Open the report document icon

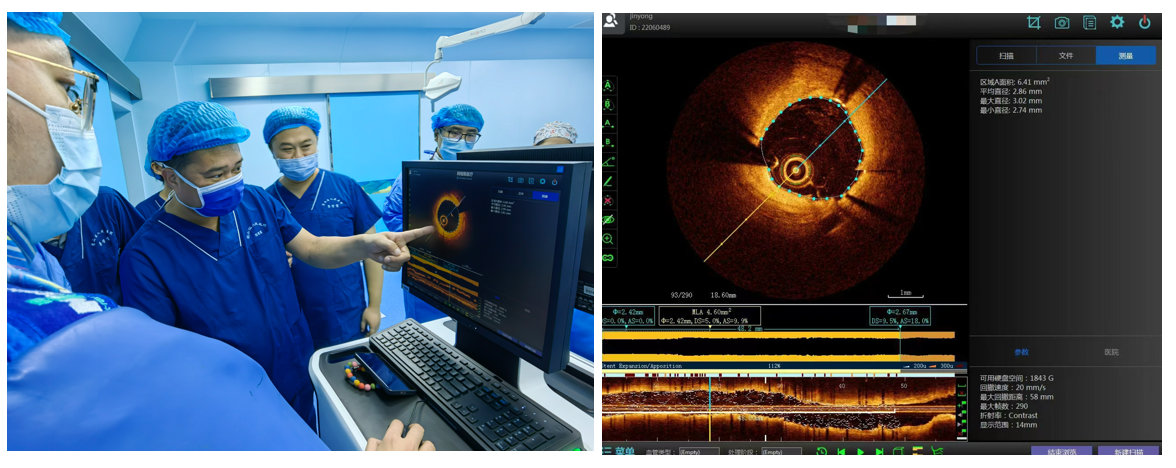[1090, 22]
